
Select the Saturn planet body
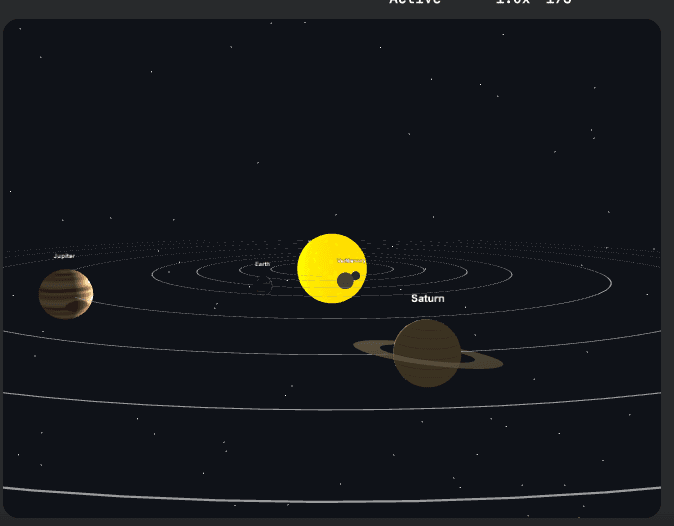(427, 352)
